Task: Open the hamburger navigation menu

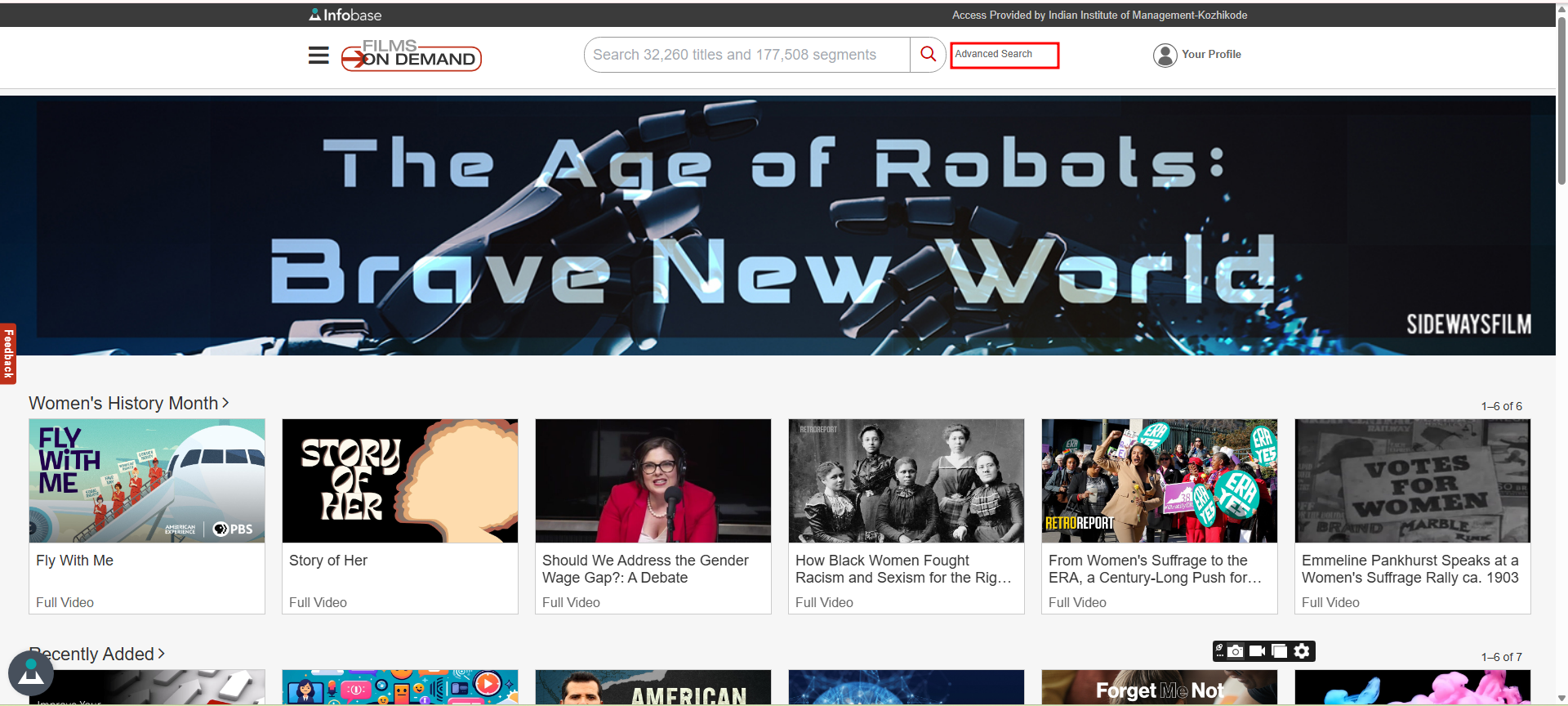Action: (318, 55)
